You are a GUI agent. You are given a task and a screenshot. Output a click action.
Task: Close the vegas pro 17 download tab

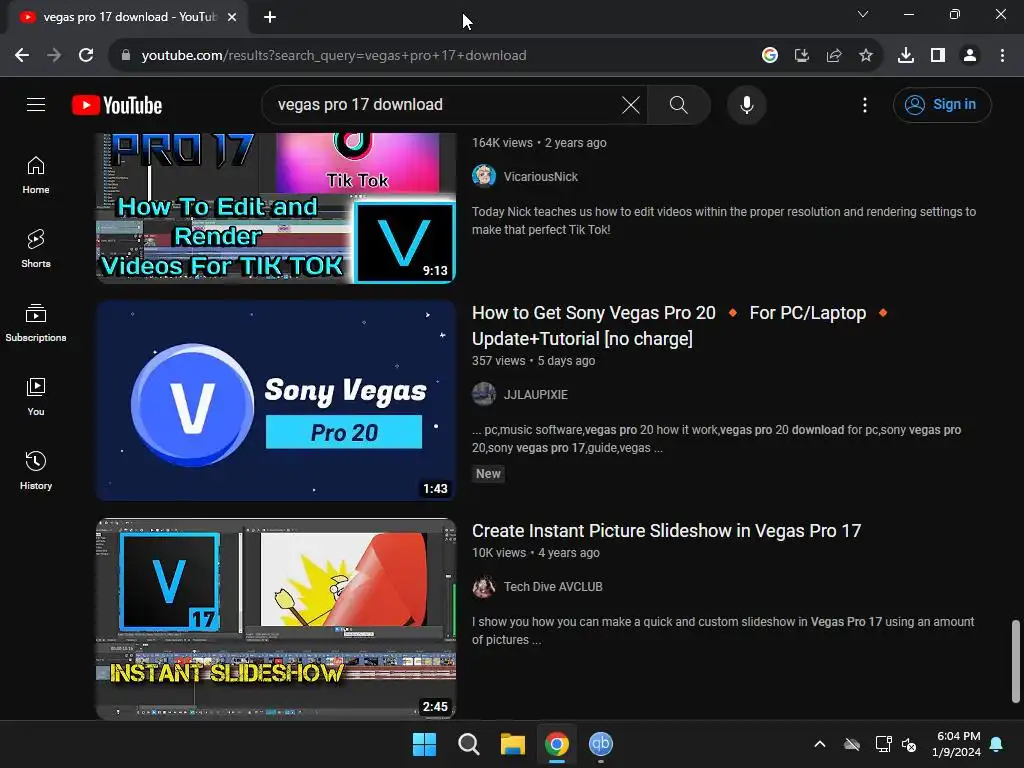point(232,17)
